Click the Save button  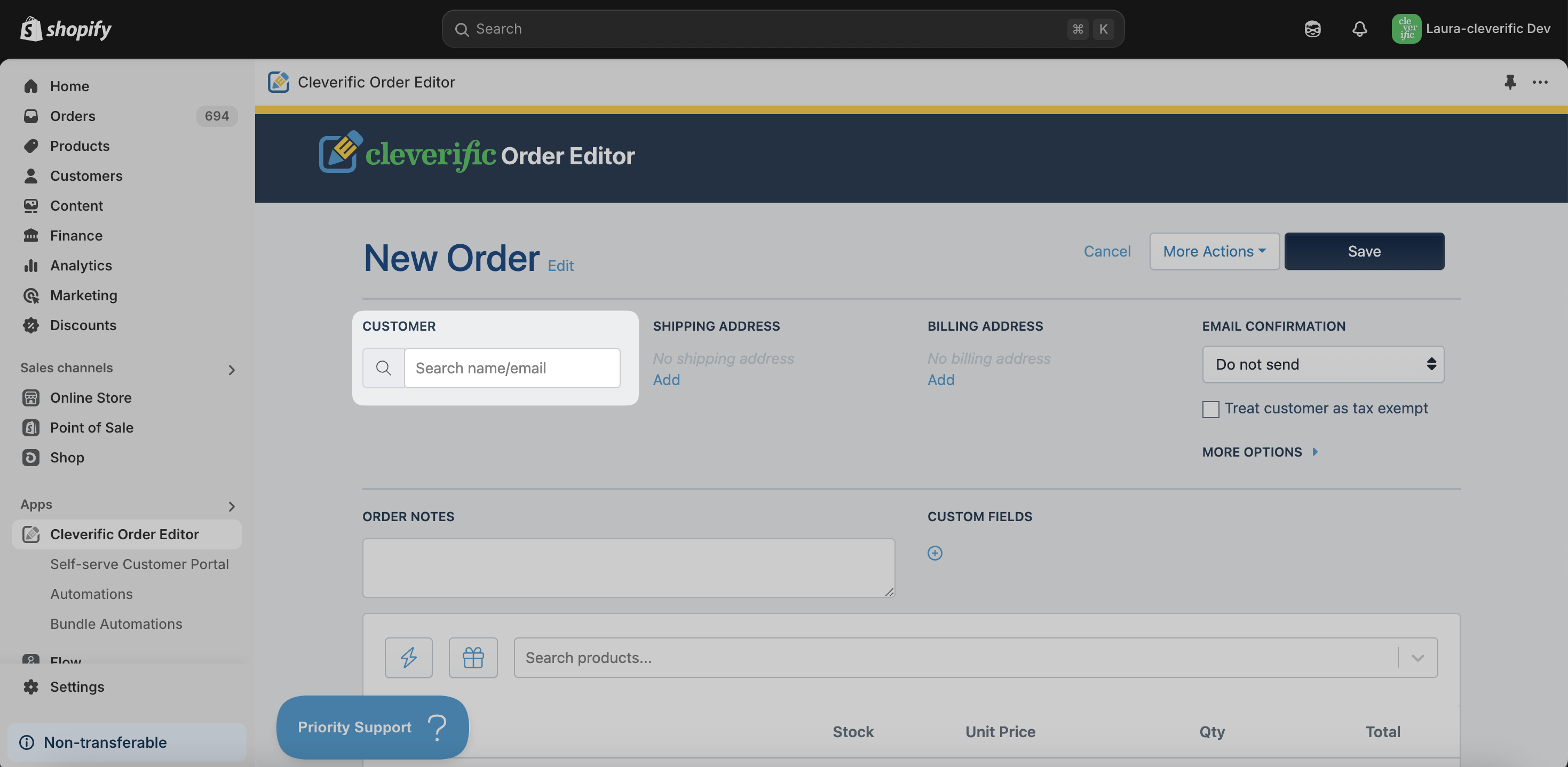tap(1364, 251)
